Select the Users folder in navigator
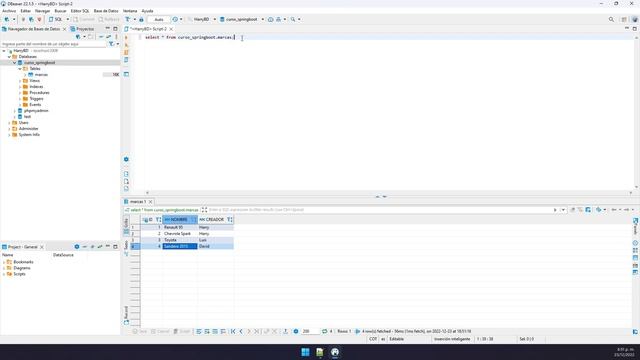The width and height of the screenshot is (640, 360). tap(23, 122)
